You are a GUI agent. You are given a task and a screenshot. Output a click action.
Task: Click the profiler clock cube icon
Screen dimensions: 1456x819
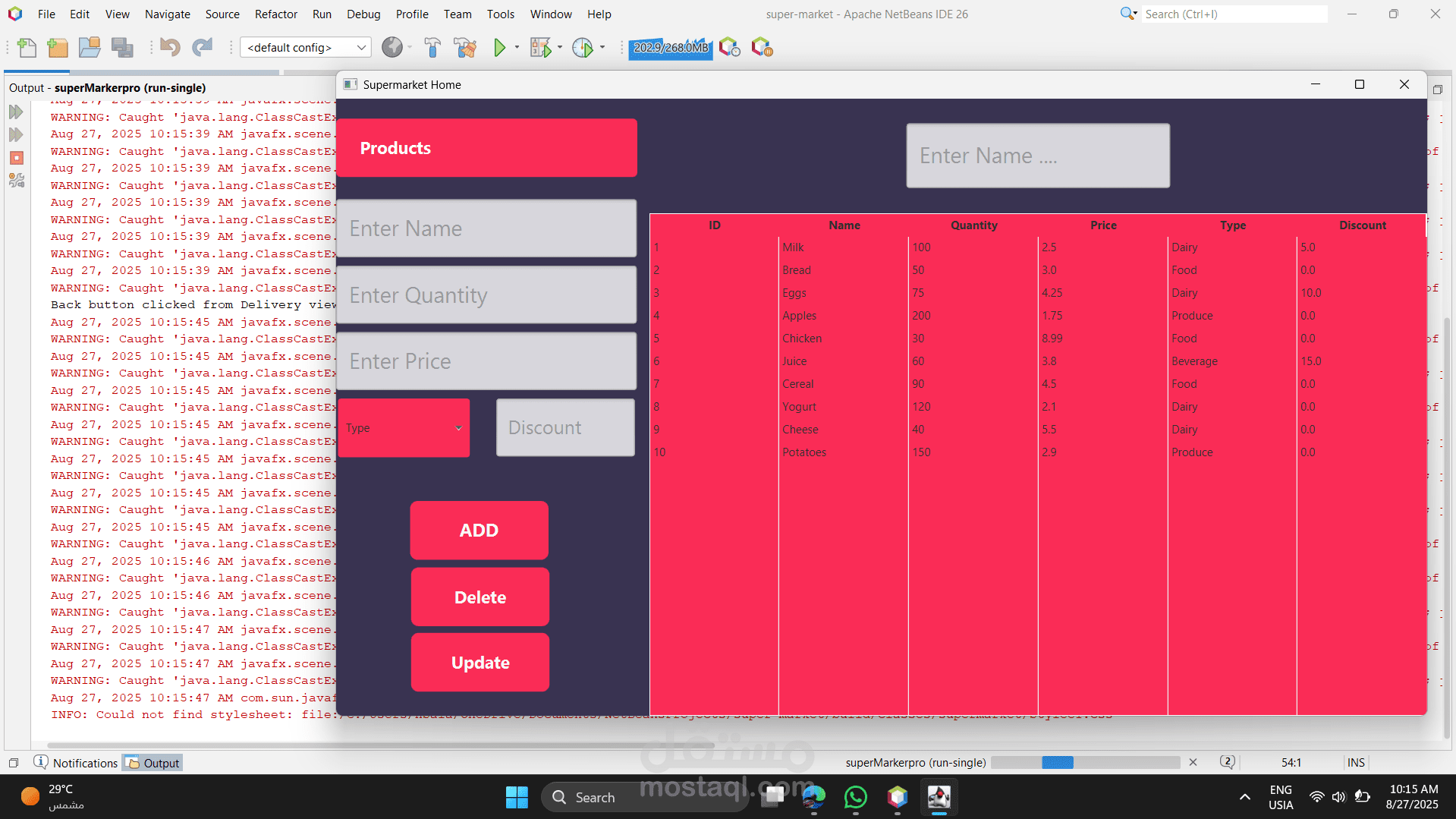tap(729, 48)
